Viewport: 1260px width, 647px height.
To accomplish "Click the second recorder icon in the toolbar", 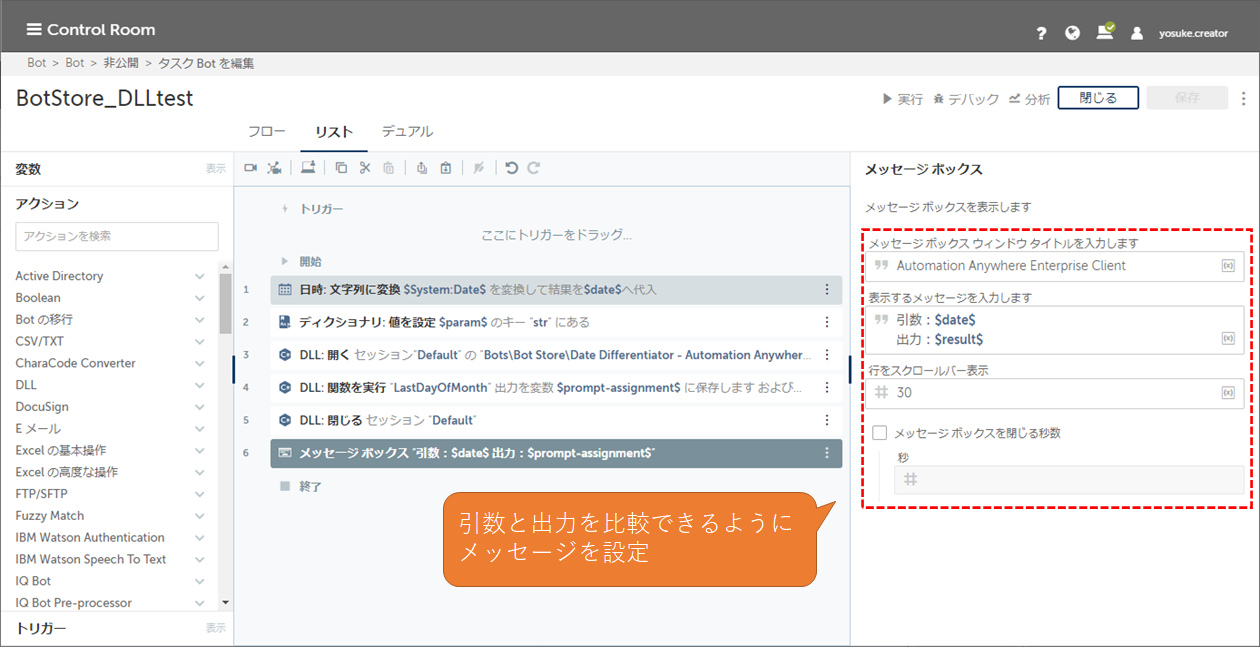I will pyautogui.click(x=274, y=168).
